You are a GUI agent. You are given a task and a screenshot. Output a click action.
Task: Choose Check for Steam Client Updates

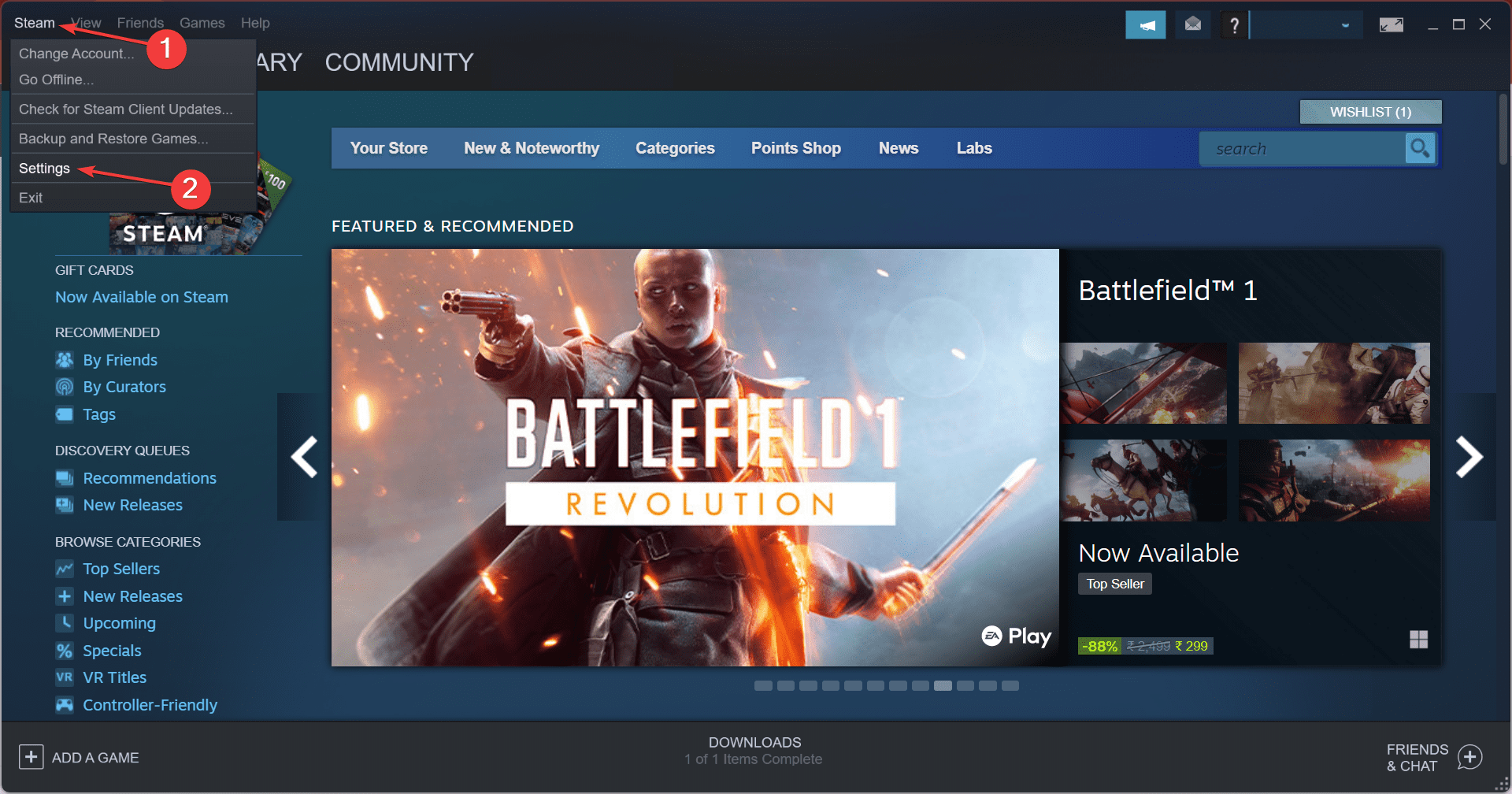tap(133, 109)
